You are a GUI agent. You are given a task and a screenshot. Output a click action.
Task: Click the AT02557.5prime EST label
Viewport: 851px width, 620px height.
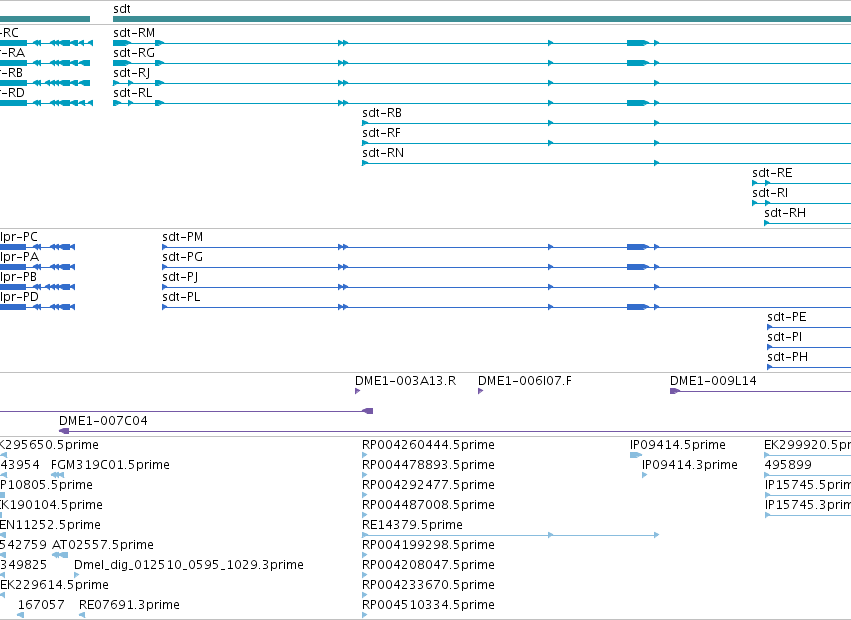(103, 545)
